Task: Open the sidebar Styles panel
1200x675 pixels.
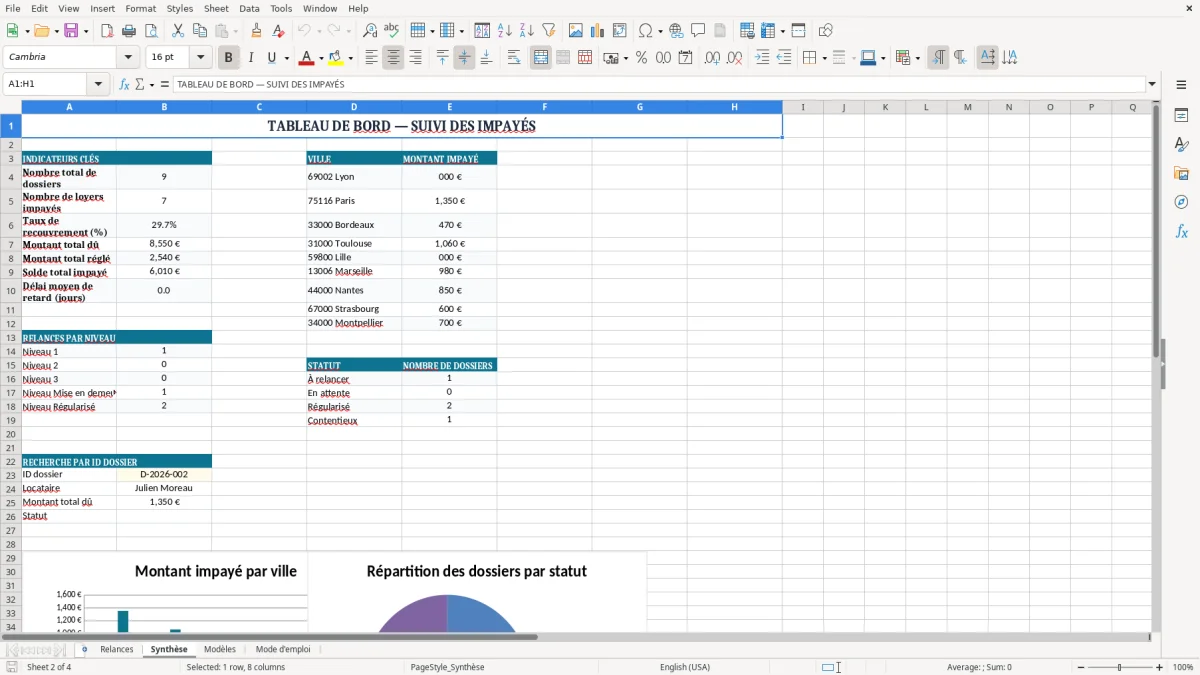Action: pyautogui.click(x=1181, y=145)
